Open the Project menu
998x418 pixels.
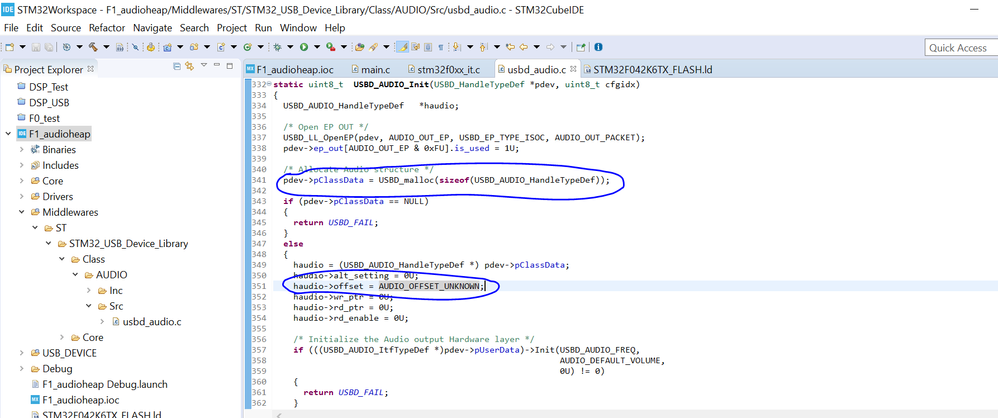pos(232,28)
